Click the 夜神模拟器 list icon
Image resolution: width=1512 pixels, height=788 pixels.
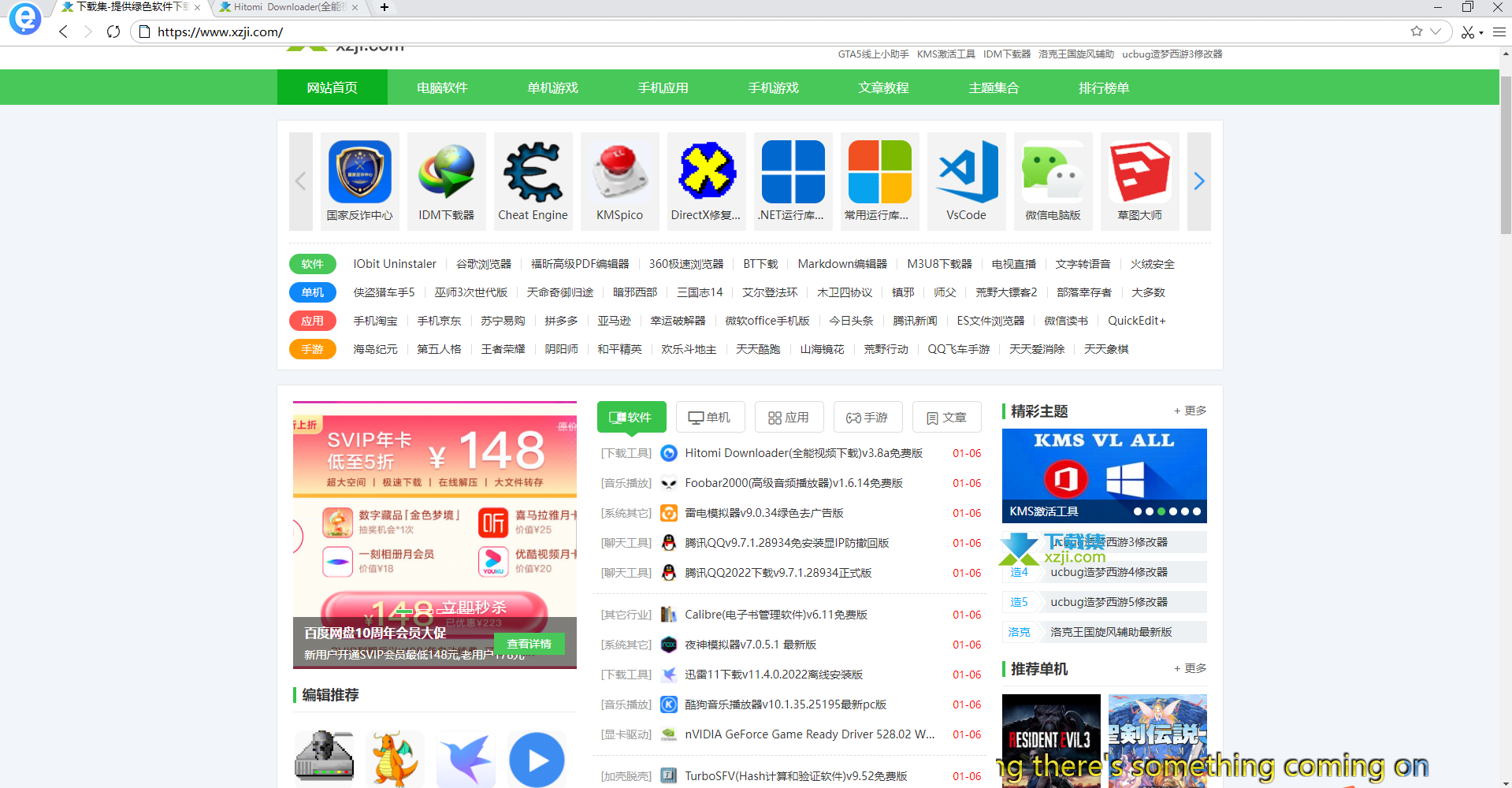(669, 645)
